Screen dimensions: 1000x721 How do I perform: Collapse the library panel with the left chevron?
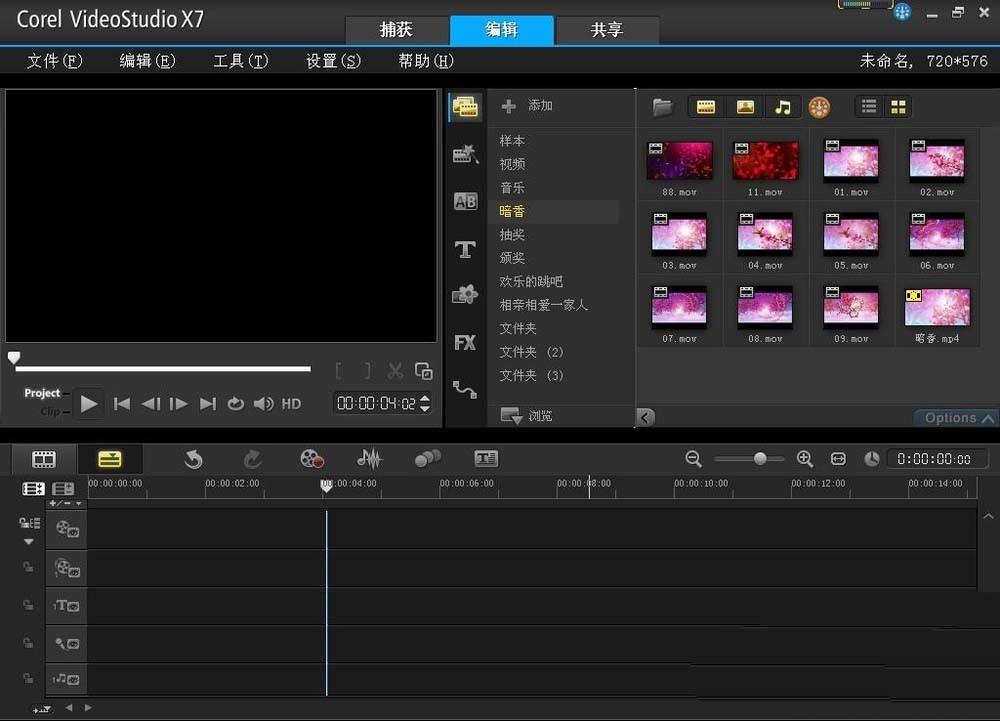[645, 417]
